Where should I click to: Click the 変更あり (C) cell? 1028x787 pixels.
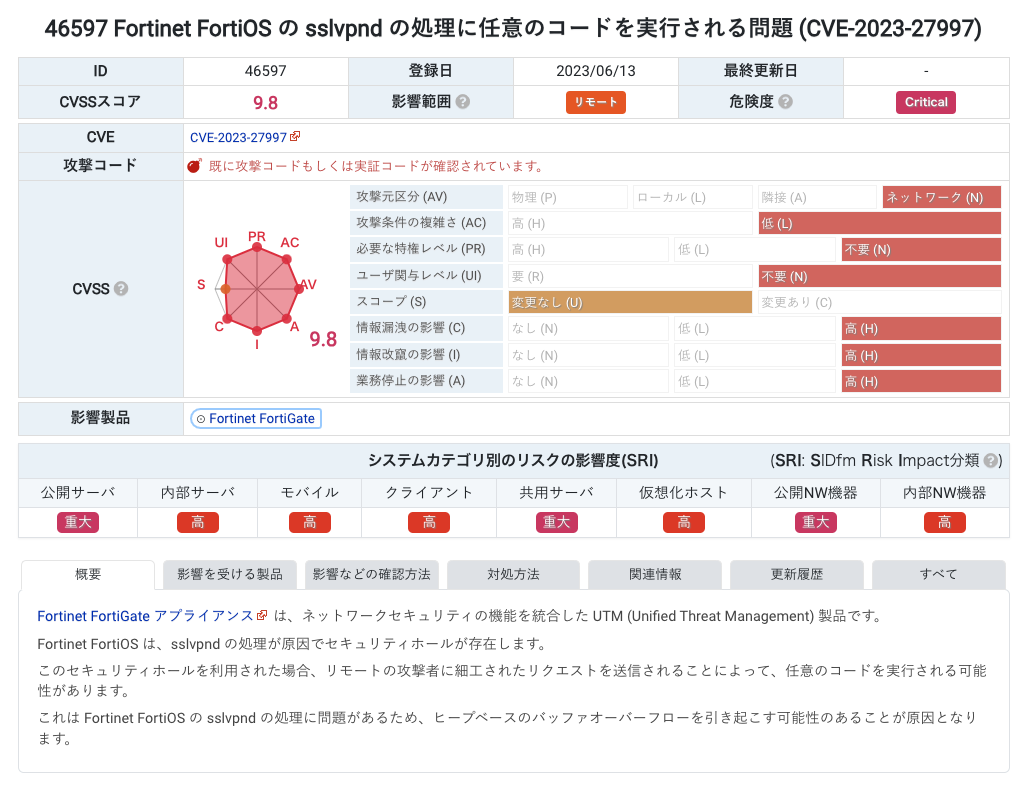click(880, 302)
